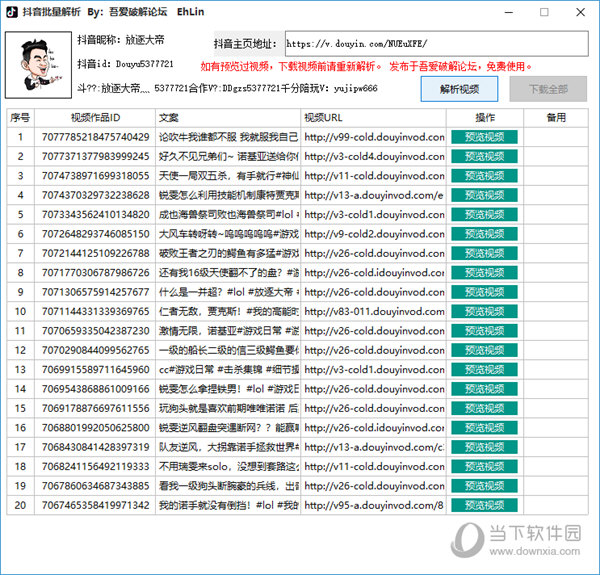Click URL http://v13-a.douyinvod in row 4
Screen dimensions: 600x575
click(x=373, y=195)
